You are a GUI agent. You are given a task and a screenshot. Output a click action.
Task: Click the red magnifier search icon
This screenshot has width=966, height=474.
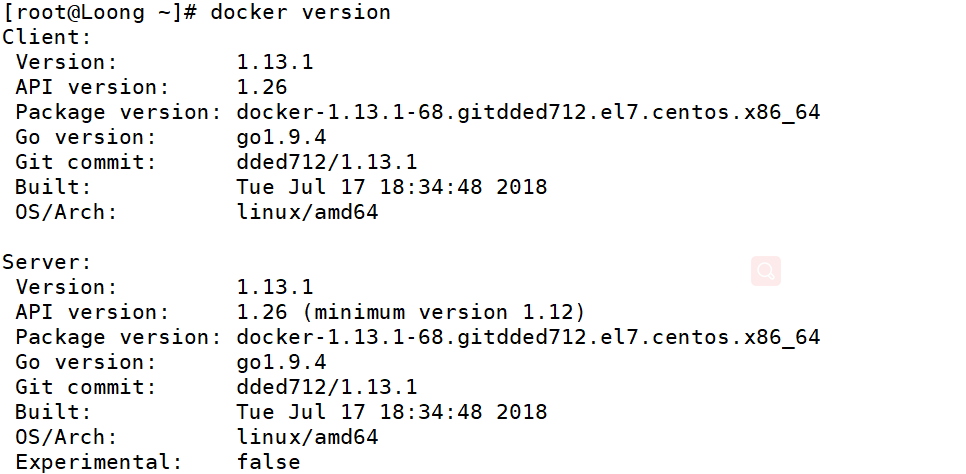pyautogui.click(x=766, y=270)
